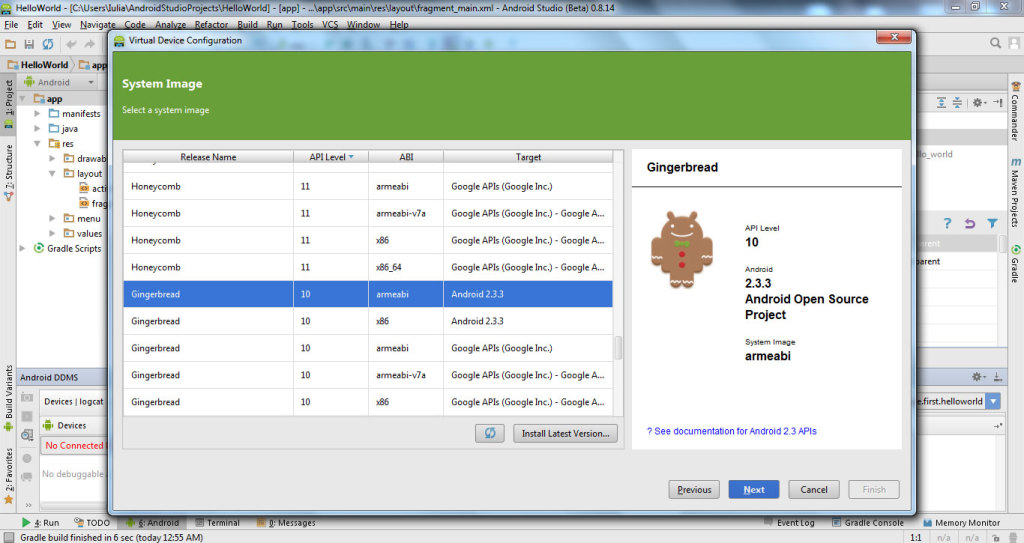Screen dimensions: 1024x543
Task: Open the Maven Projects side panel
Action: 1016,191
